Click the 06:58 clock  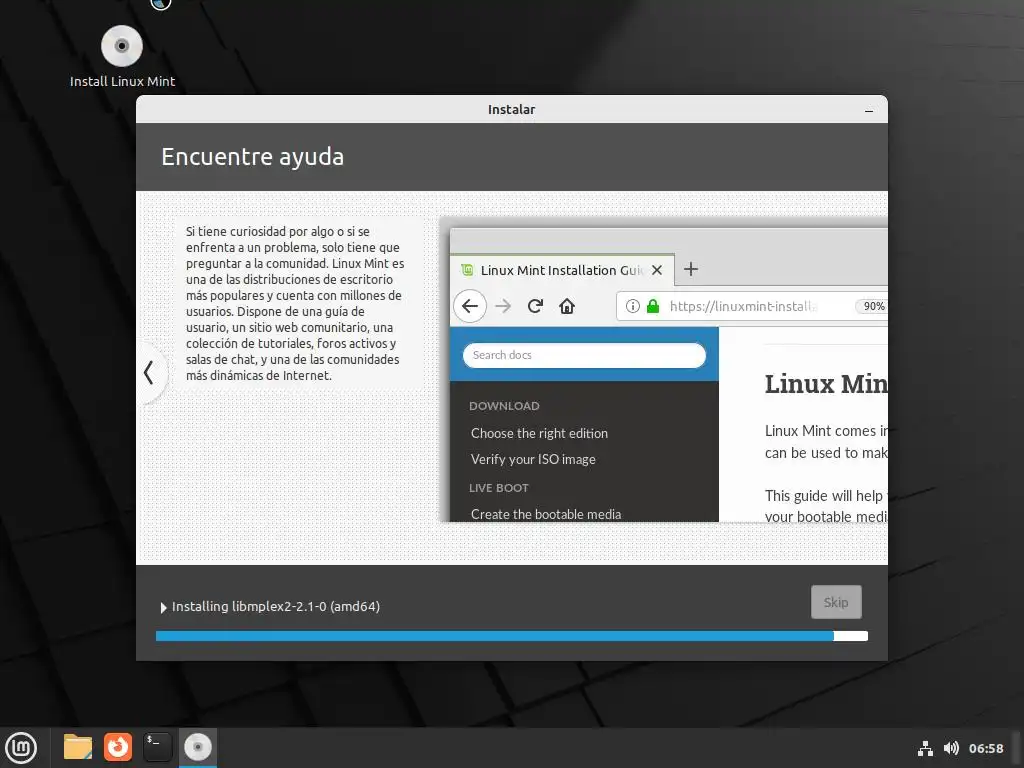pos(985,748)
